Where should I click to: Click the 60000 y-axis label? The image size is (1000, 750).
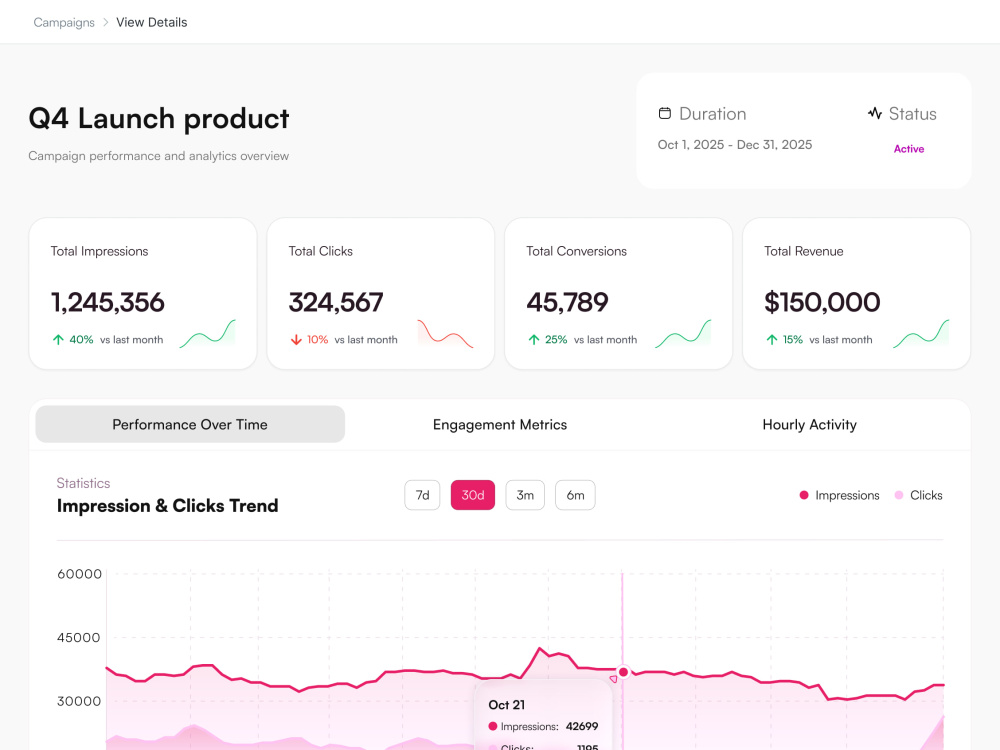coord(80,574)
